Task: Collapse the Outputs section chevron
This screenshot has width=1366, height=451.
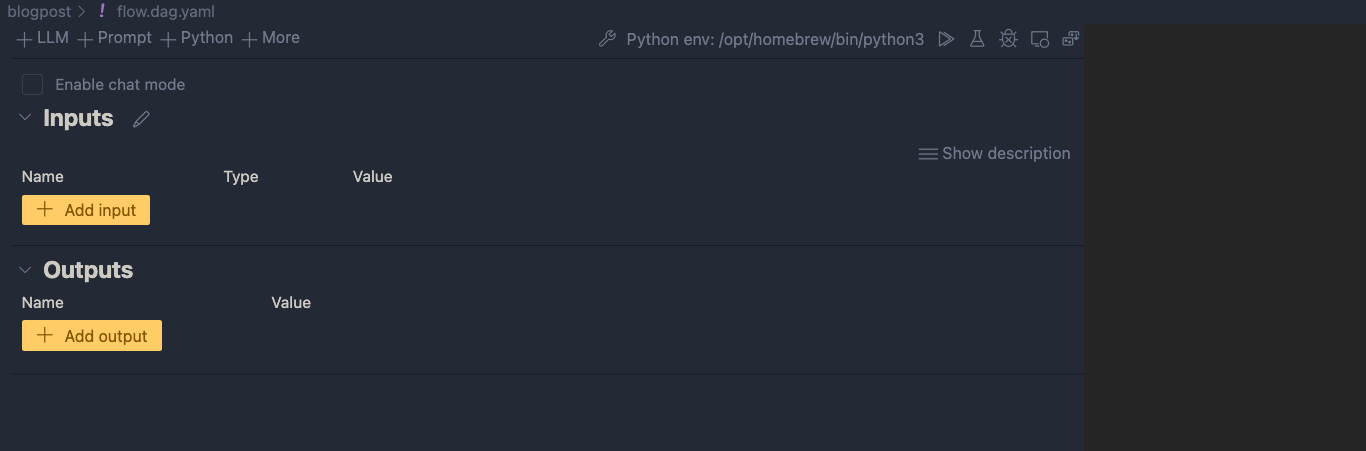Action: tap(26, 270)
